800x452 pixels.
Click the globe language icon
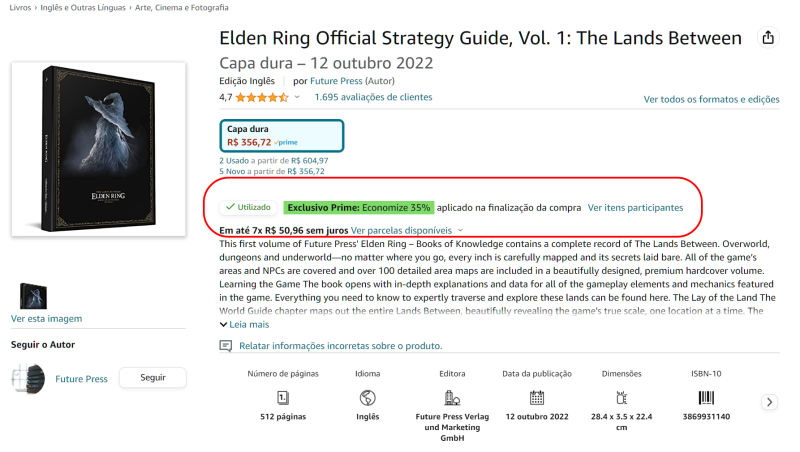pos(367,398)
